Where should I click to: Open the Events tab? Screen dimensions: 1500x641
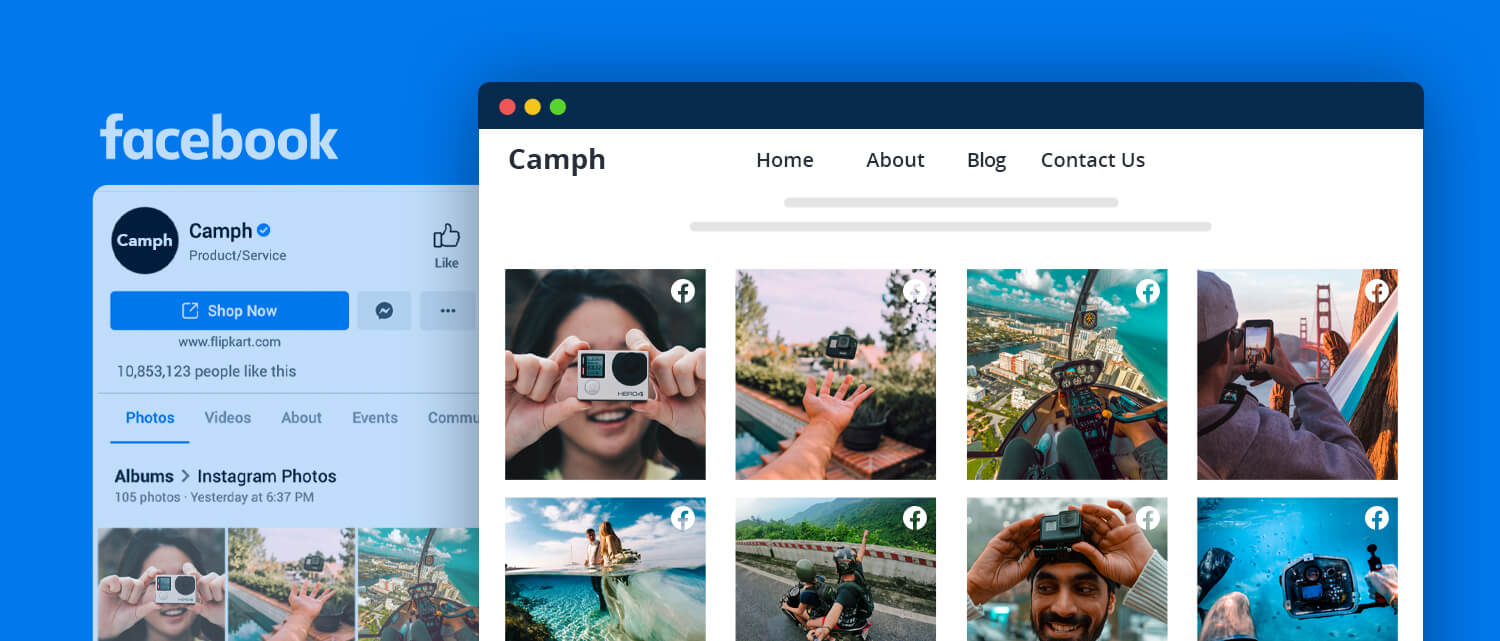click(375, 418)
